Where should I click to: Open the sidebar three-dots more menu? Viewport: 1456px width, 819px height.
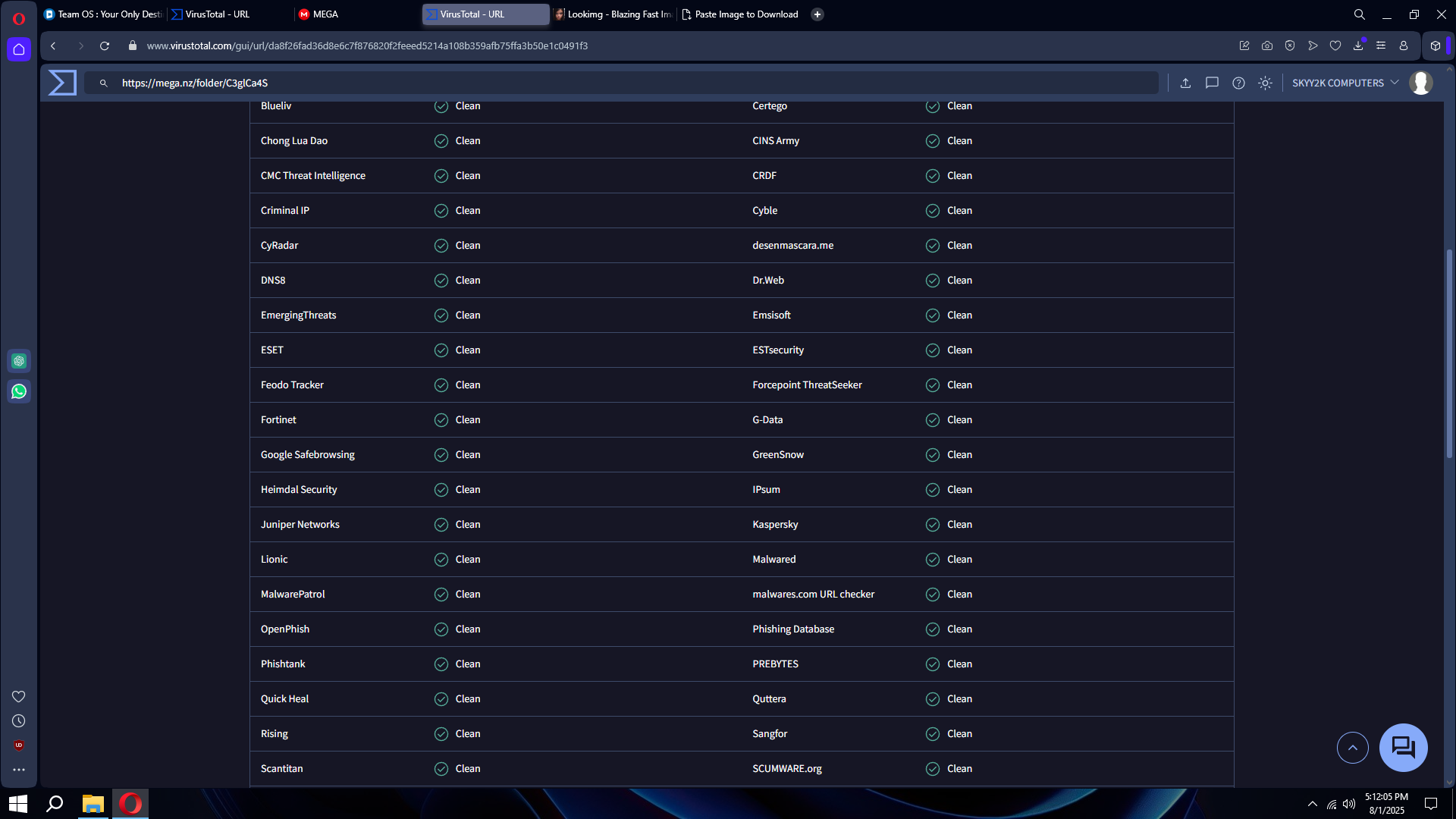[x=19, y=770]
